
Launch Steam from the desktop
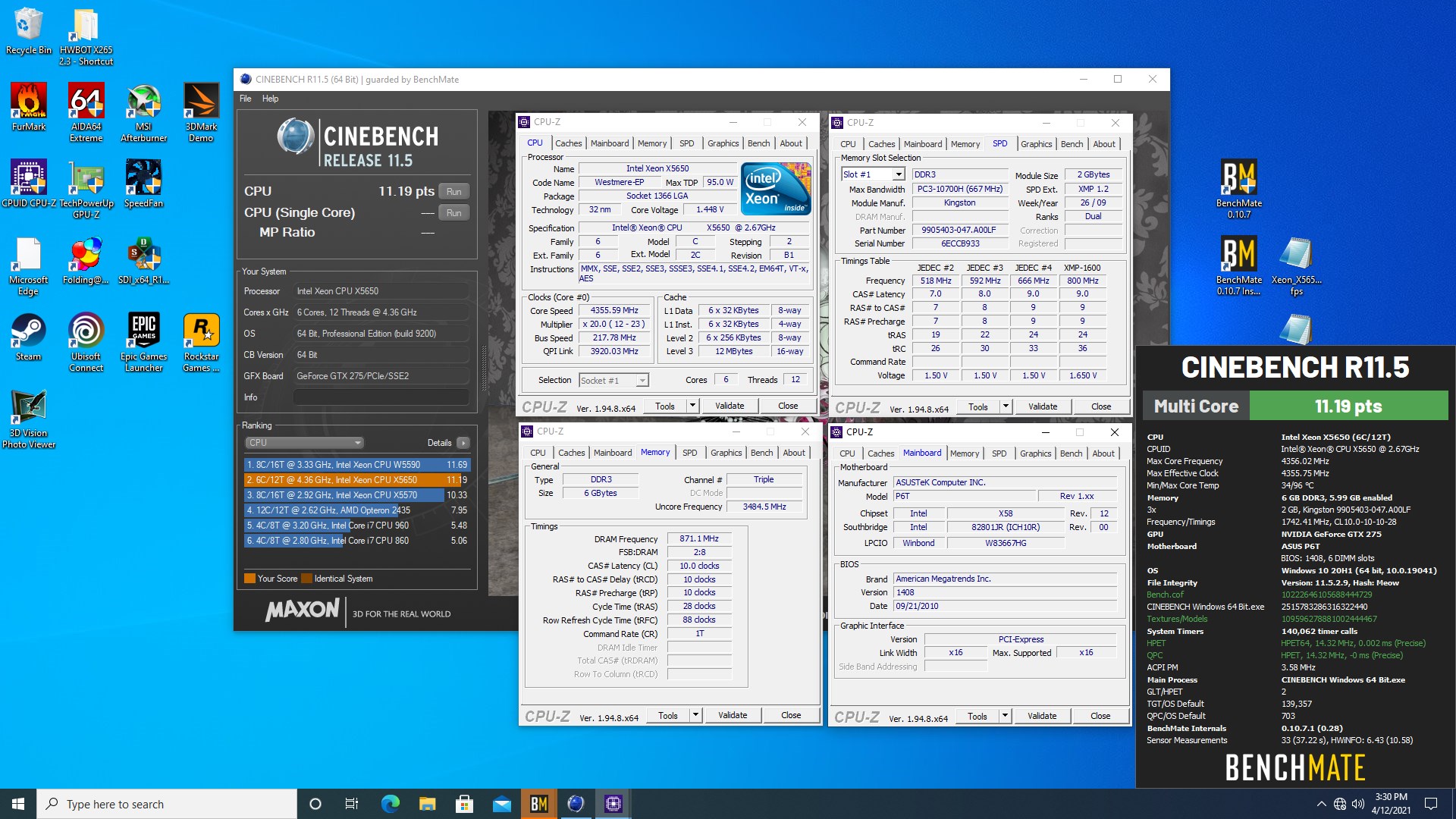coord(28,337)
